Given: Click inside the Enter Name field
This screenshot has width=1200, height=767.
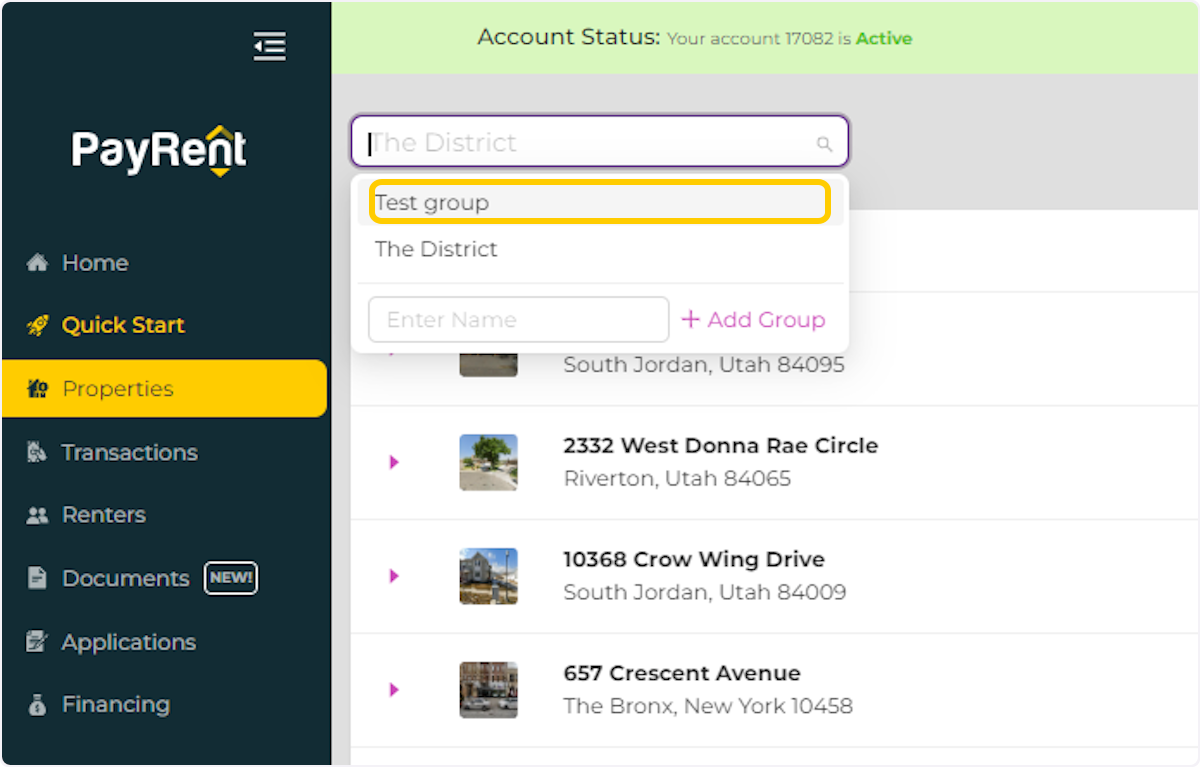Looking at the screenshot, I should pos(517,319).
